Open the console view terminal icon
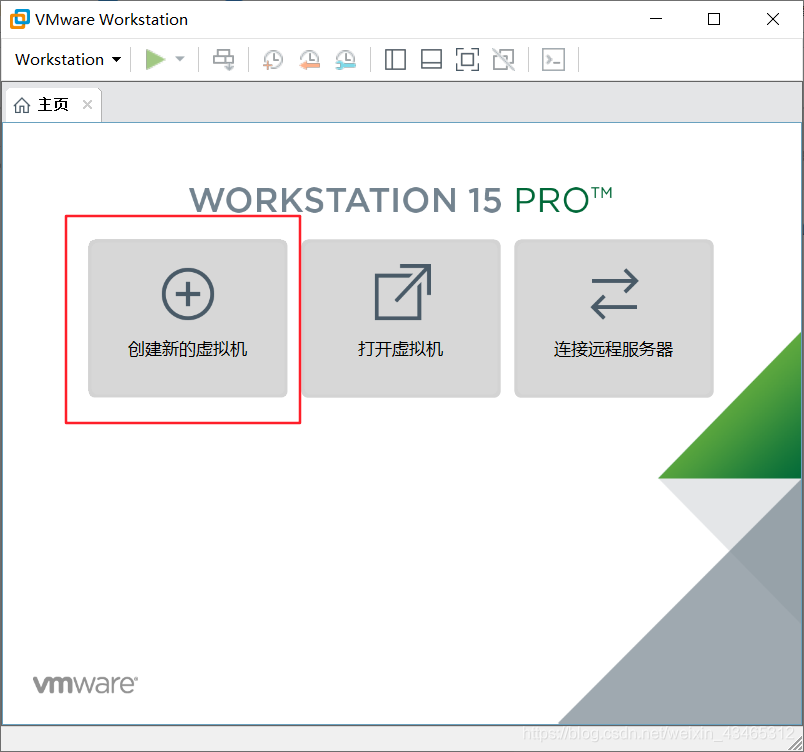This screenshot has height=752, width=804. [x=553, y=59]
